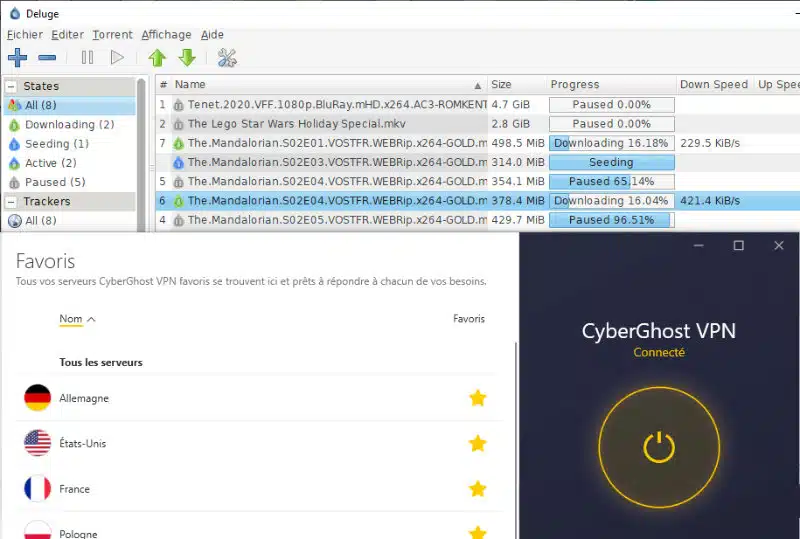Sort torrents by Size column header

coord(516,85)
